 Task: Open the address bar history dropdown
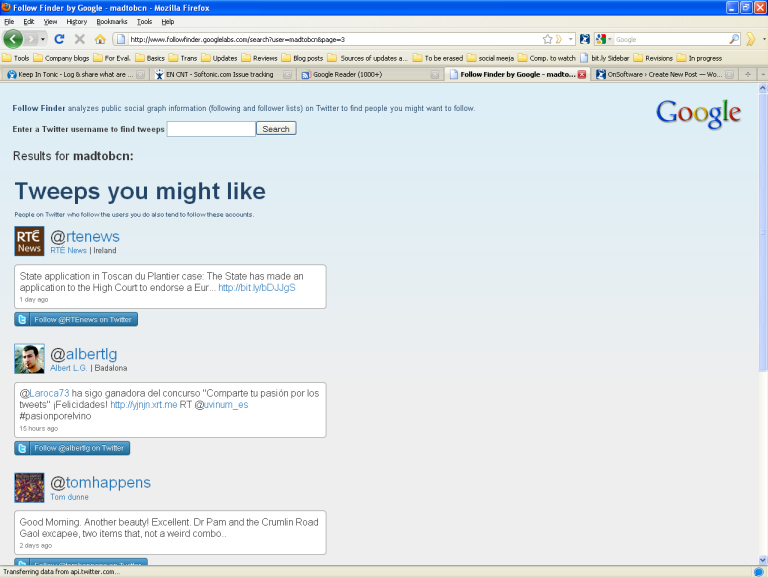(571, 39)
